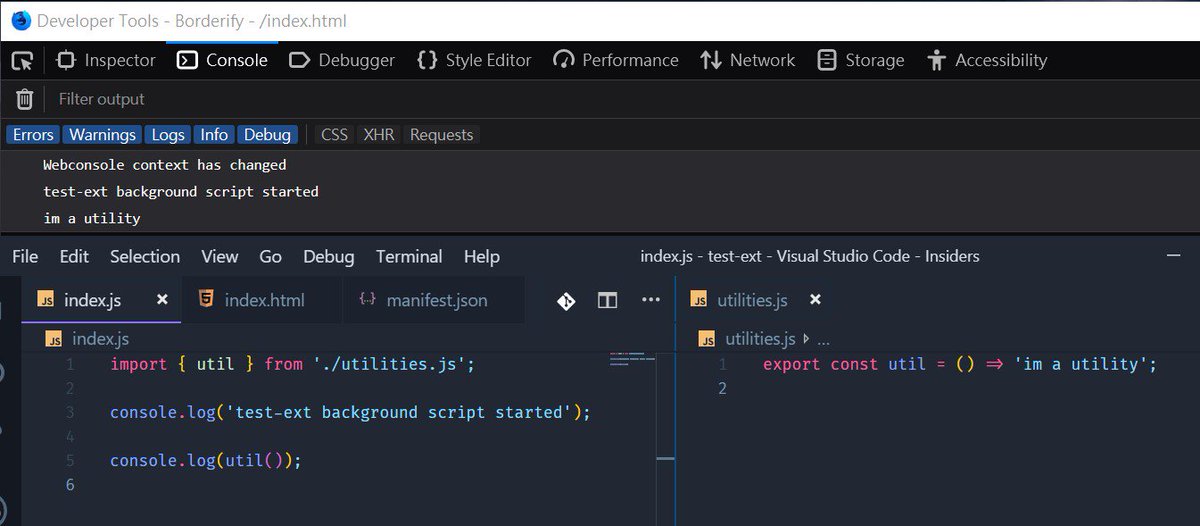
Task: Close the utilities.js tab
Action: pos(815,300)
